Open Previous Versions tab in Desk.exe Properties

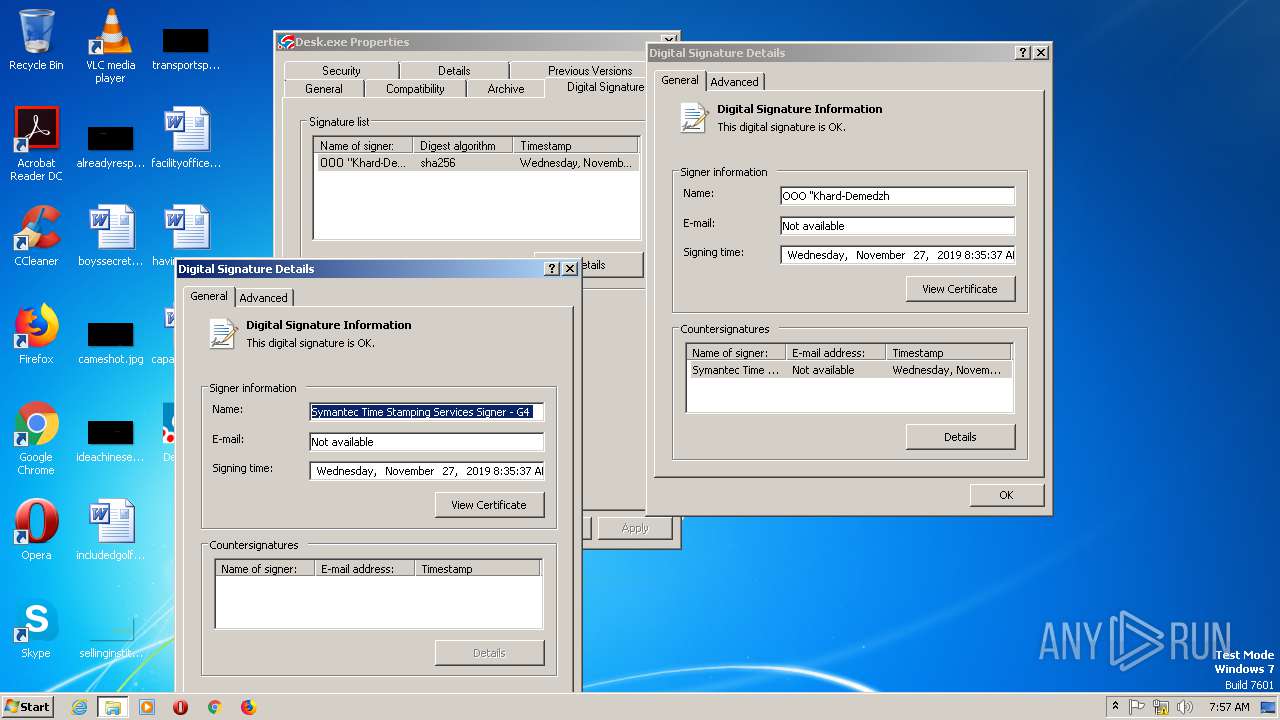(590, 71)
